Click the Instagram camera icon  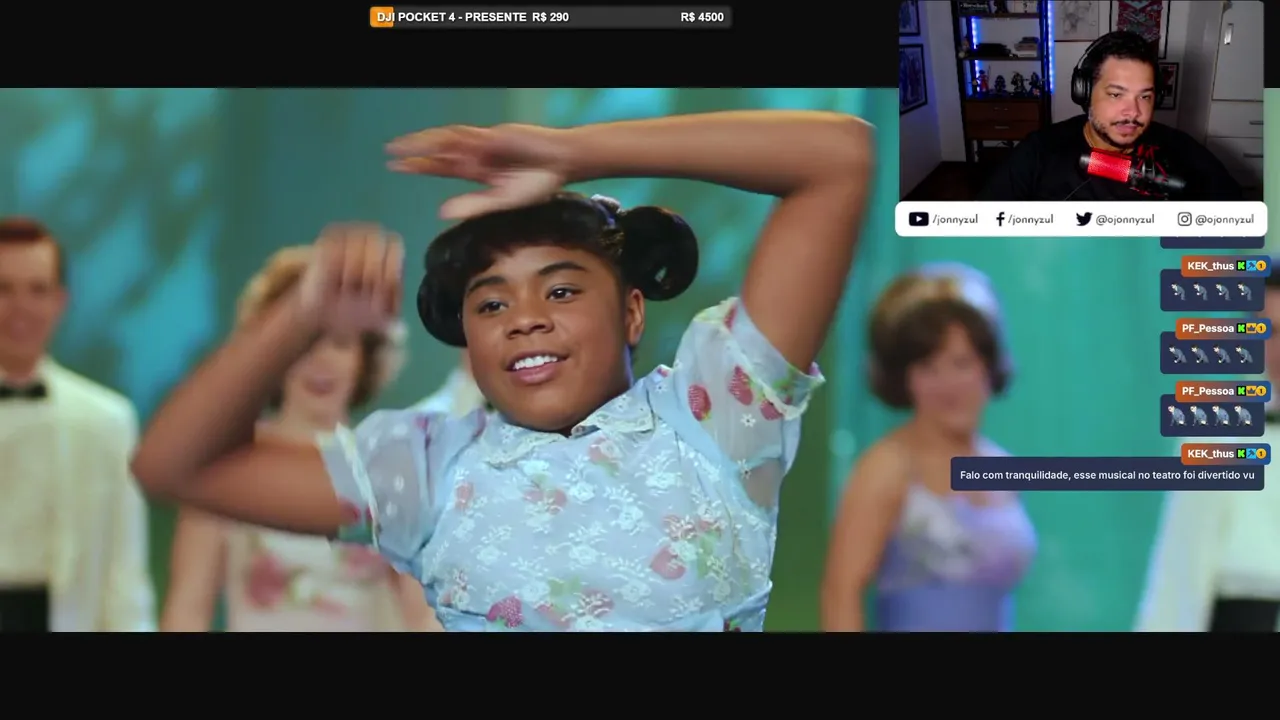(1184, 219)
